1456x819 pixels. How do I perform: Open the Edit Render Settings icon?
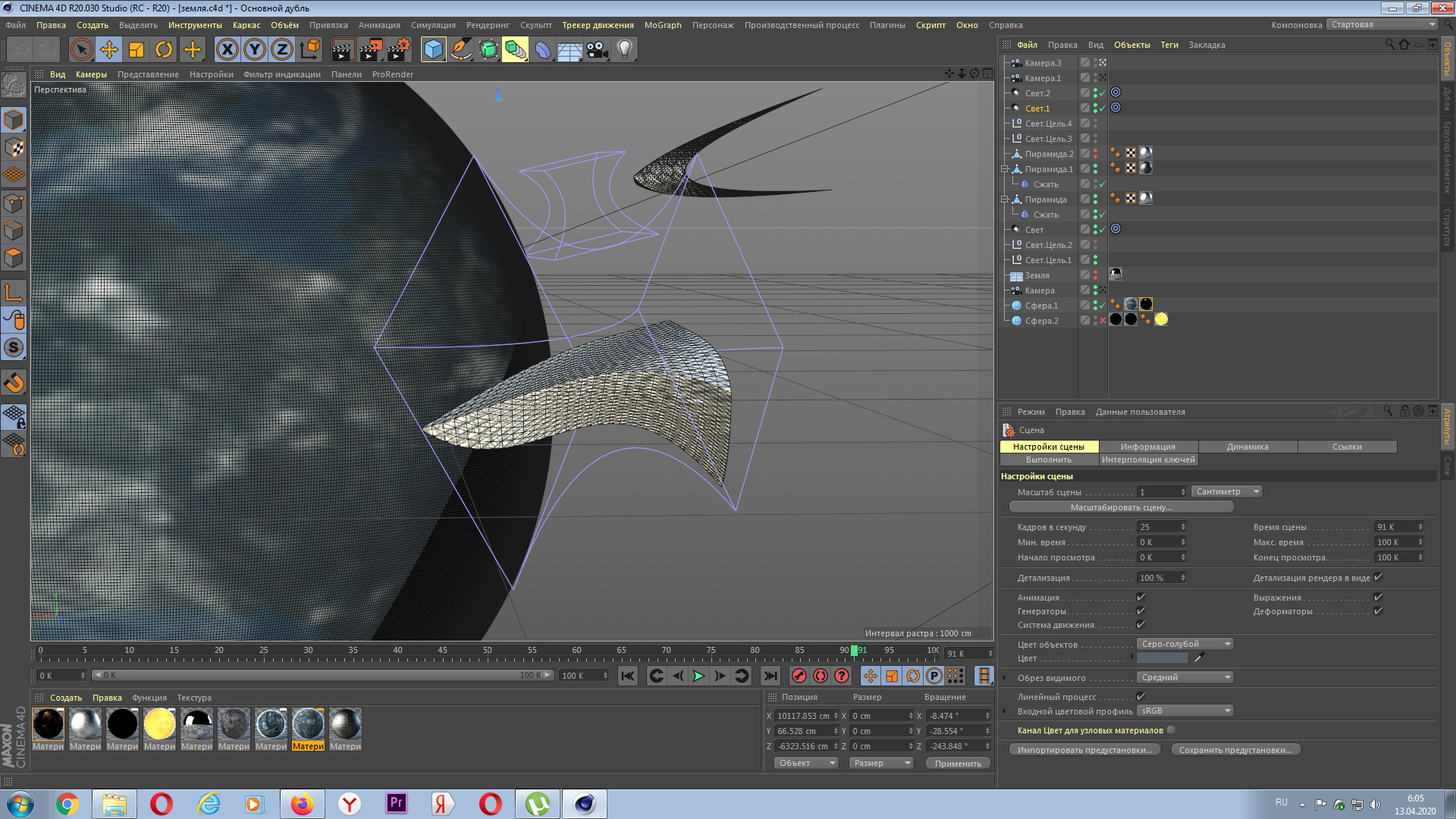[399, 50]
